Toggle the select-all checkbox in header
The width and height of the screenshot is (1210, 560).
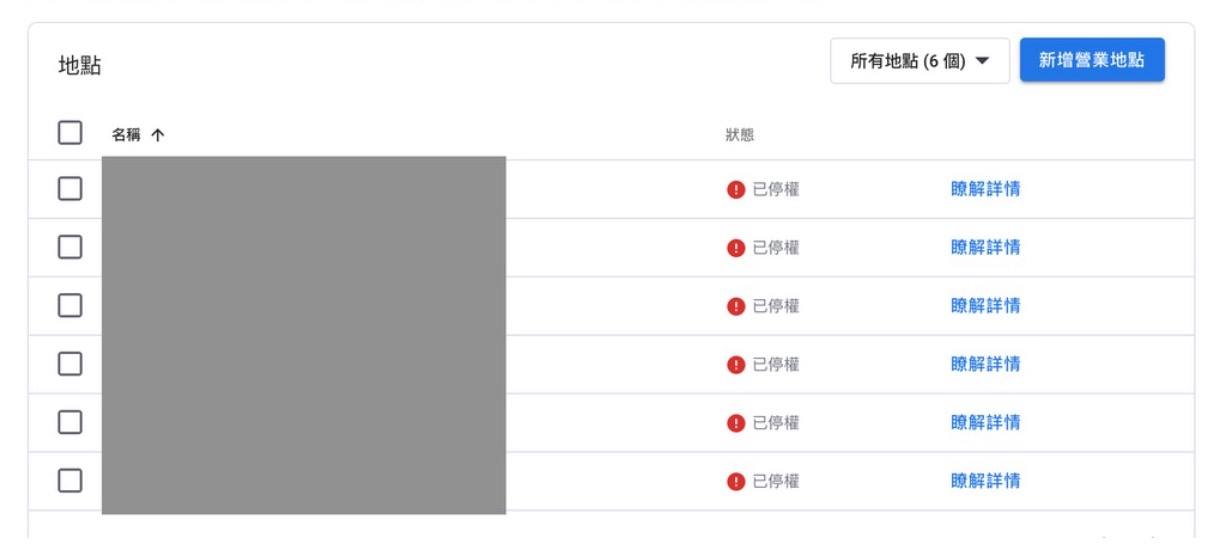[70, 133]
